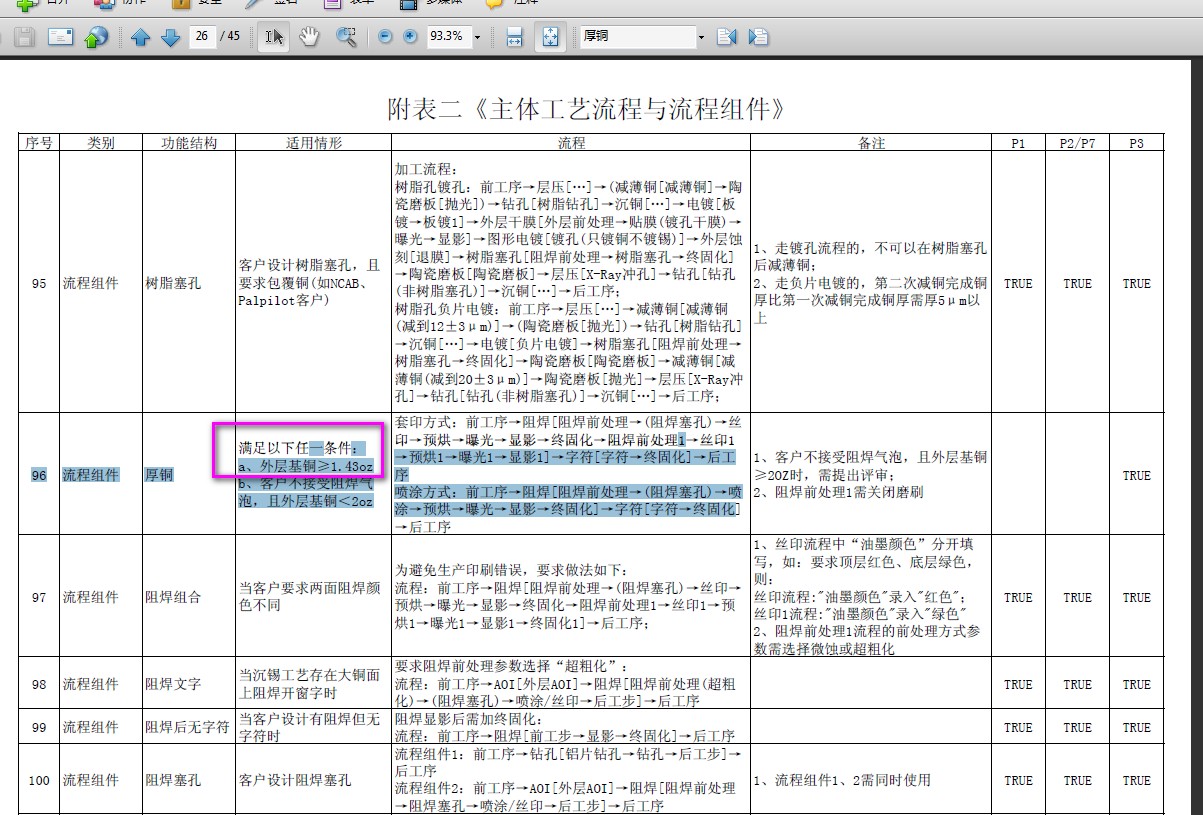Screen dimensions: 1203x815
Task: Click the P1 column header
Action: 1018,143
